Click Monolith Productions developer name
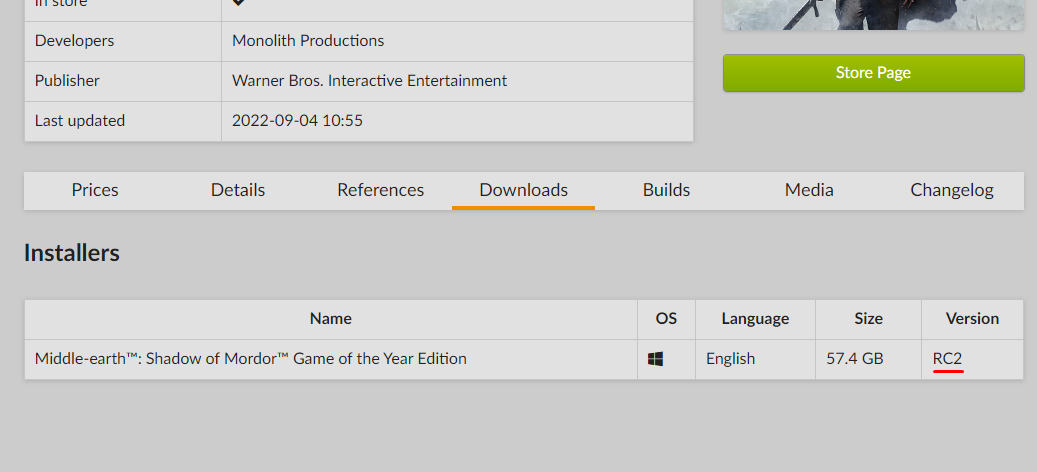Screen dimensions: 1037x472 pos(308,41)
